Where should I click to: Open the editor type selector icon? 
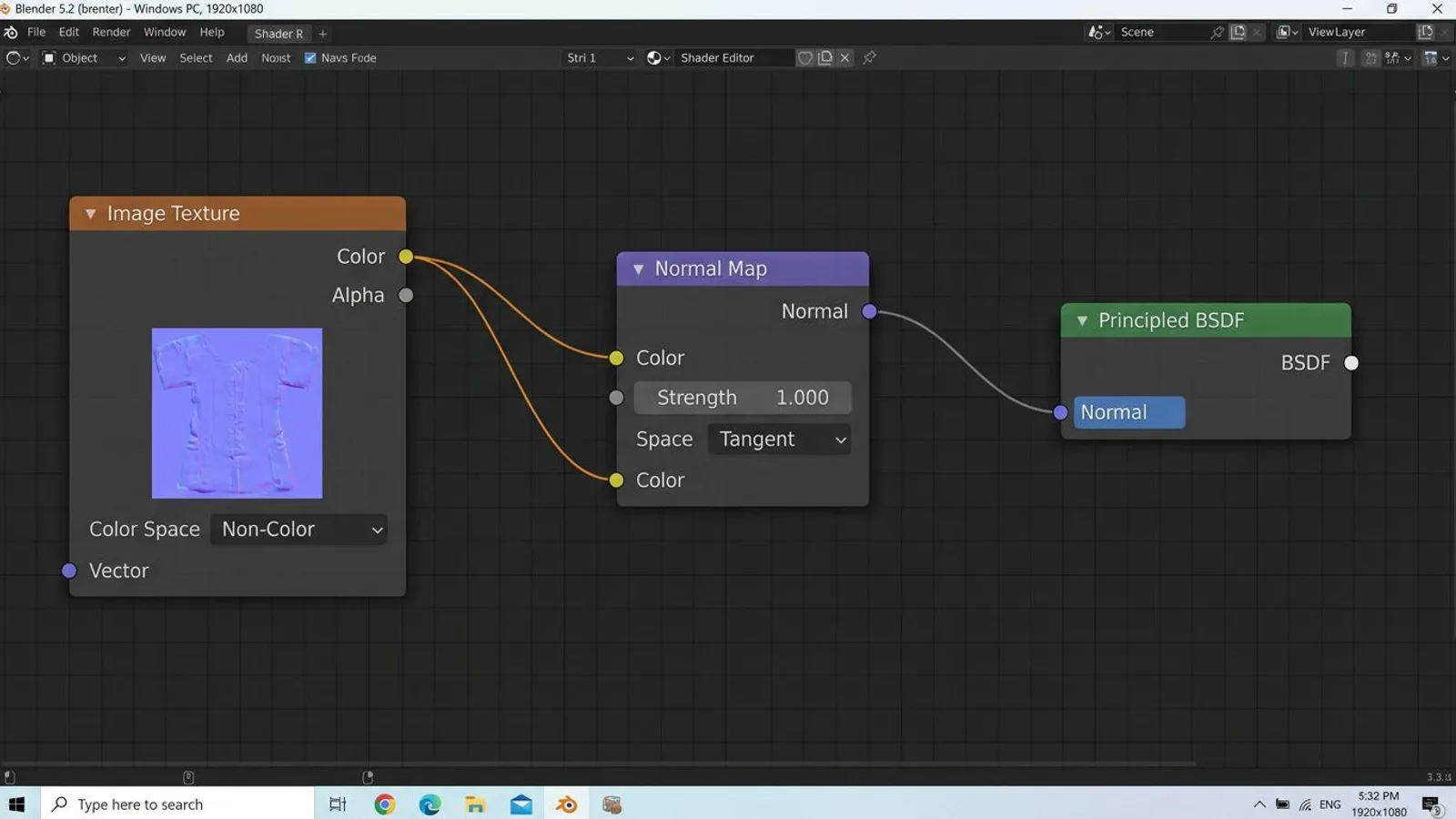click(x=17, y=57)
